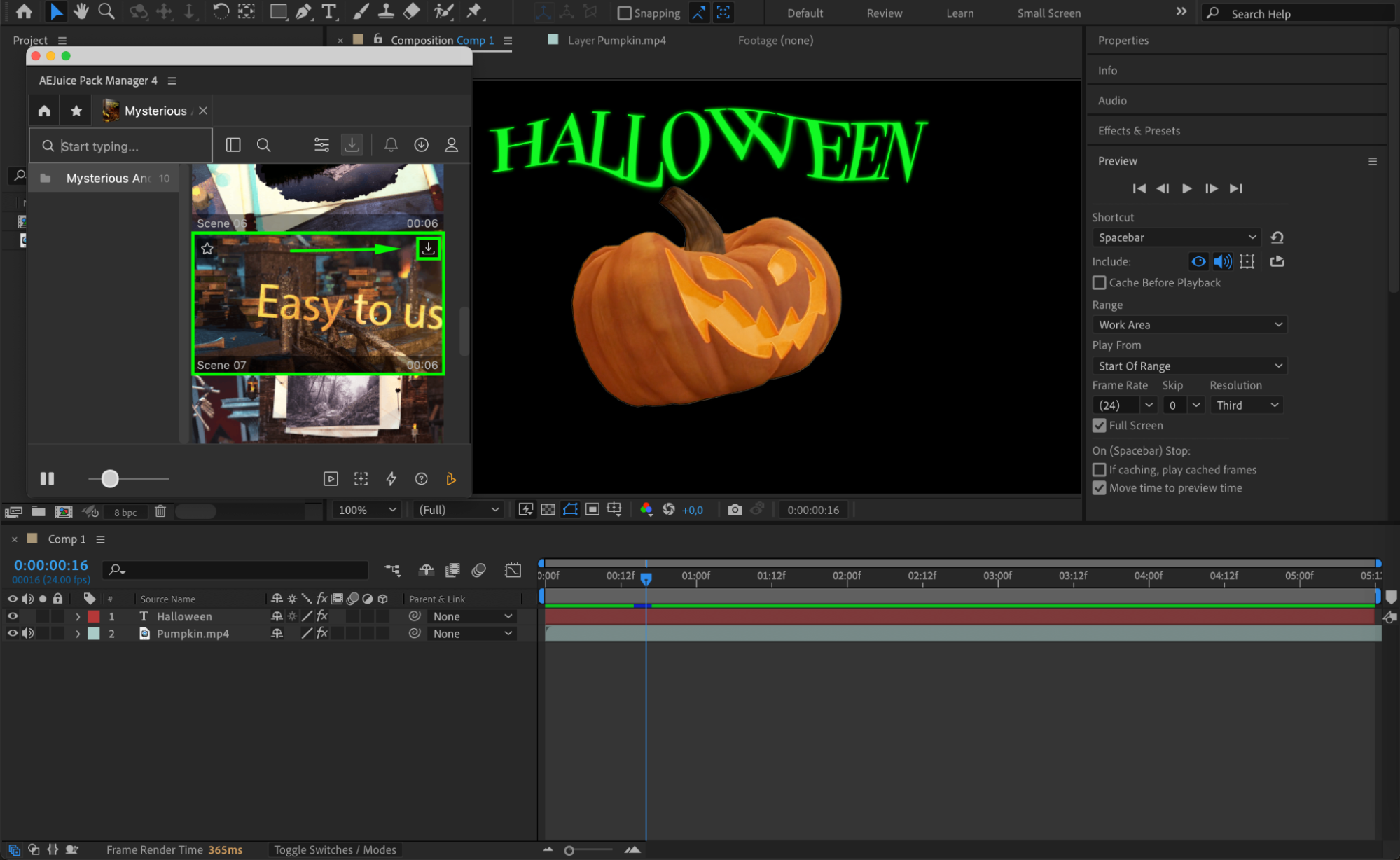The width and height of the screenshot is (1400, 860).
Task: Open AEJuice home icon tab
Action: (44, 111)
